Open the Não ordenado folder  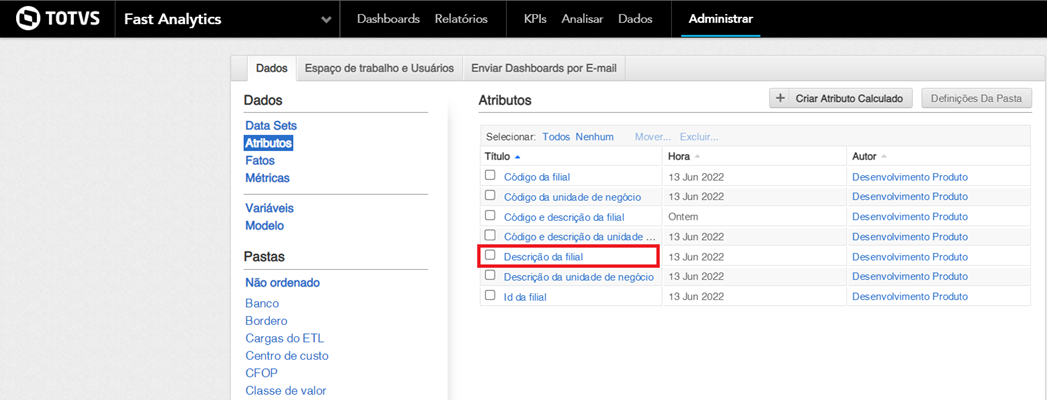point(282,282)
